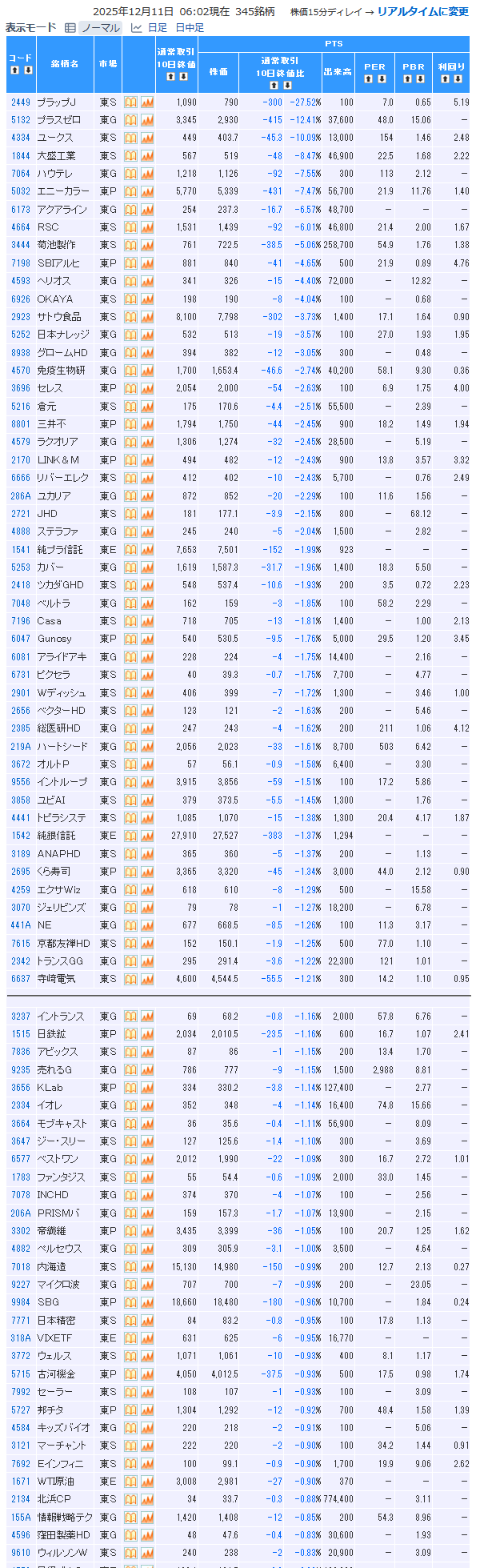Click the chart icon for くら寿司

(x=147, y=872)
